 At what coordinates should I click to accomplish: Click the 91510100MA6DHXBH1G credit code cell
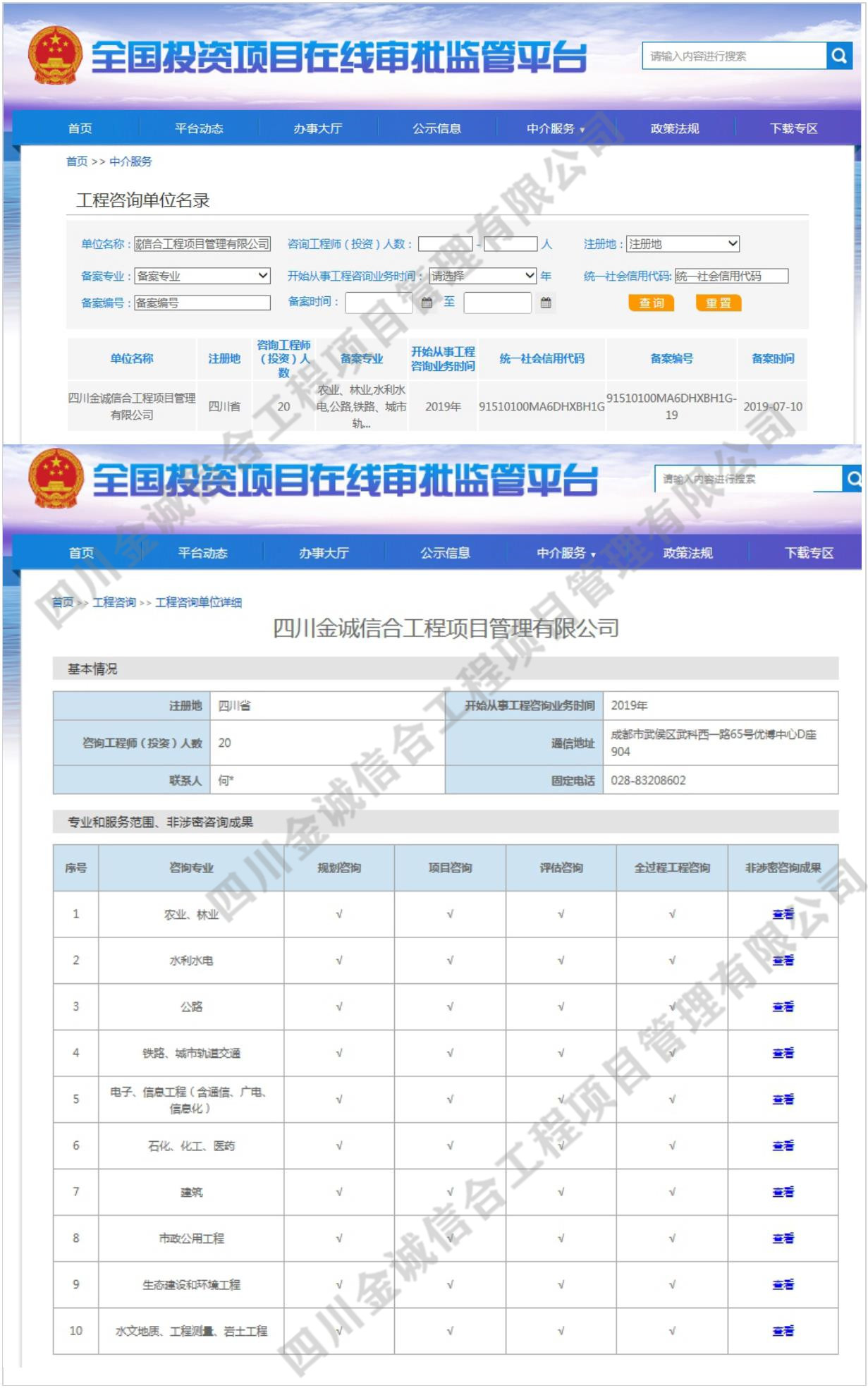542,406
